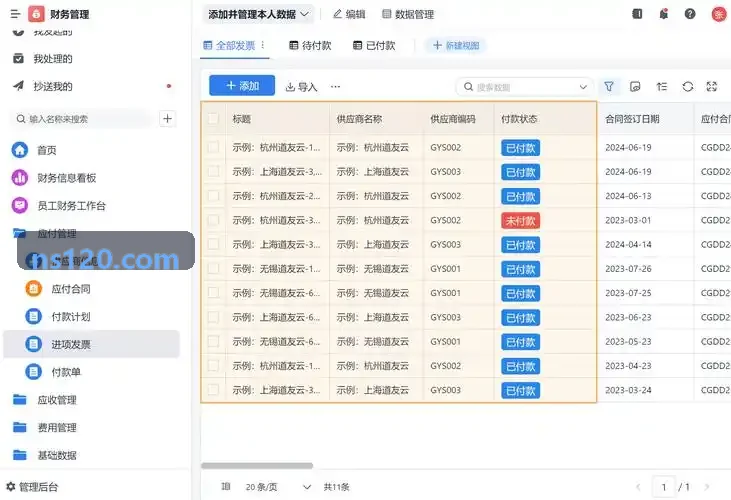Check row dated 2023-07-26

click(x=213, y=268)
